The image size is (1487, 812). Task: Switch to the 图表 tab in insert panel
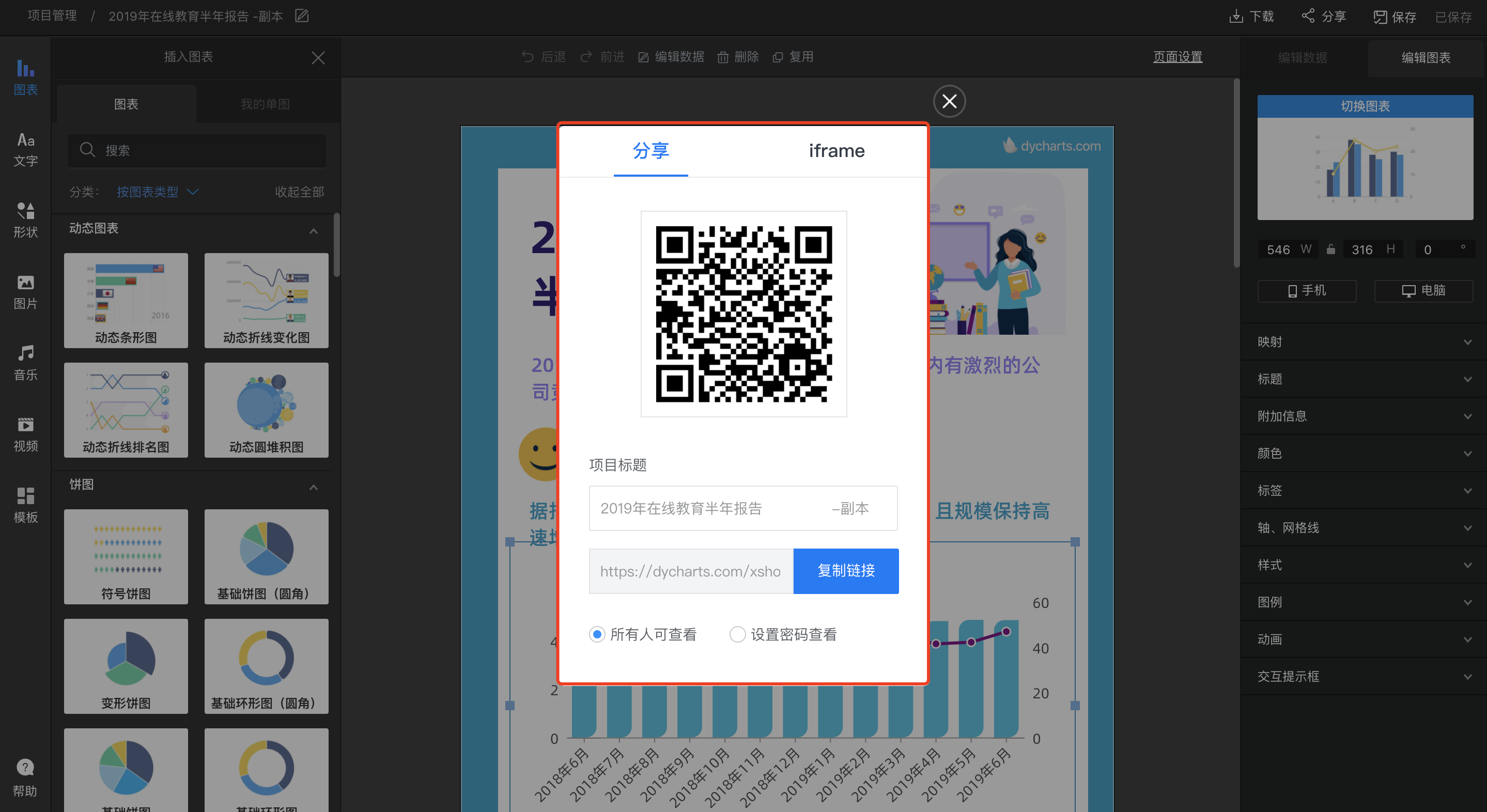pos(126,104)
